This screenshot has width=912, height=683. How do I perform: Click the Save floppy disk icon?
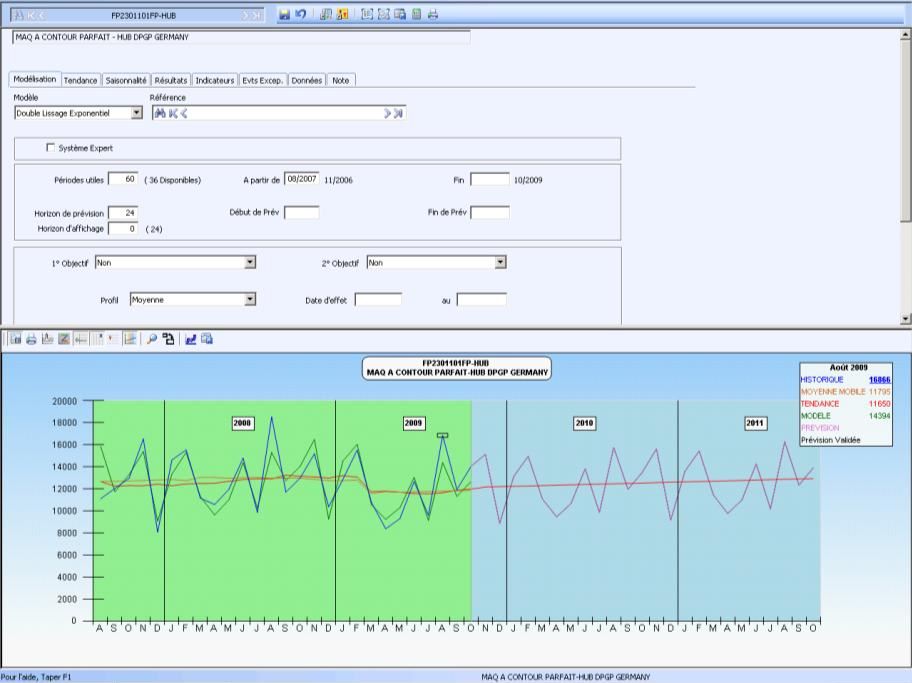285,15
